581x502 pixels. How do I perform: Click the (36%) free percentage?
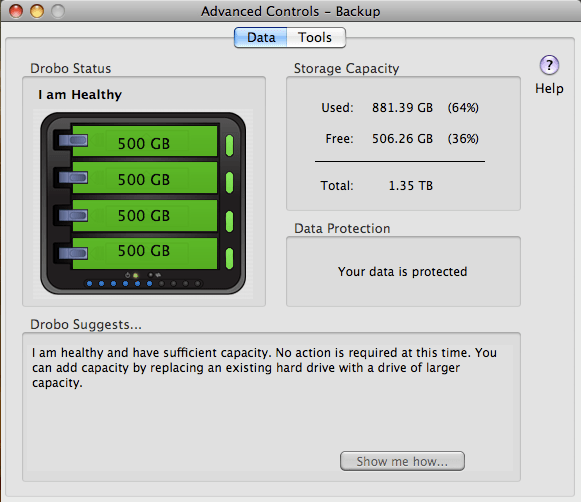(x=463, y=139)
